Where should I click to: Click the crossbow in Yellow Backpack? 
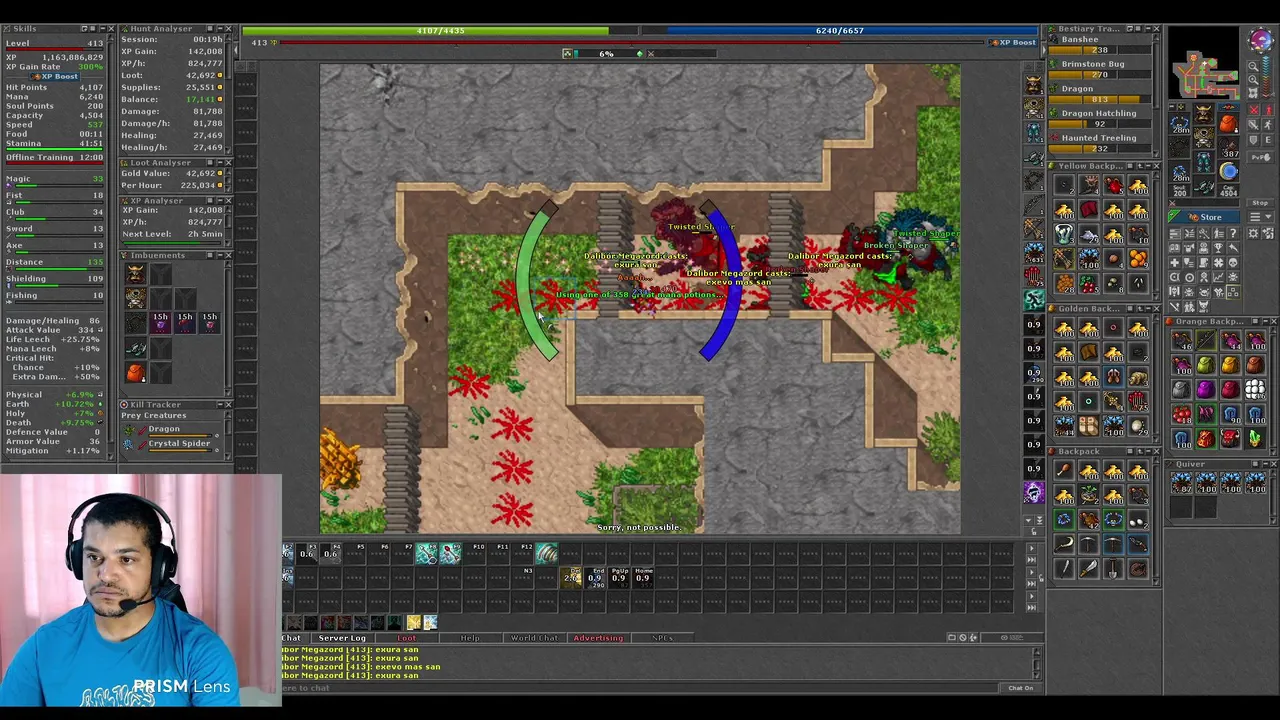point(1064,258)
